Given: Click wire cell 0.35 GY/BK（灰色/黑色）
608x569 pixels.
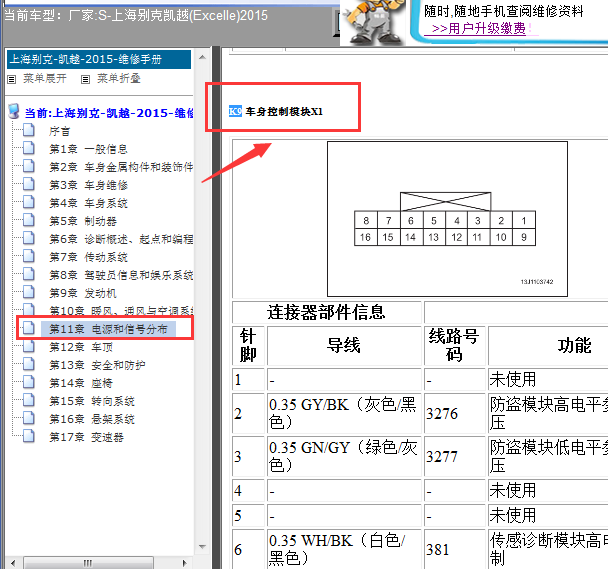Looking at the screenshot, I should 344,413.
